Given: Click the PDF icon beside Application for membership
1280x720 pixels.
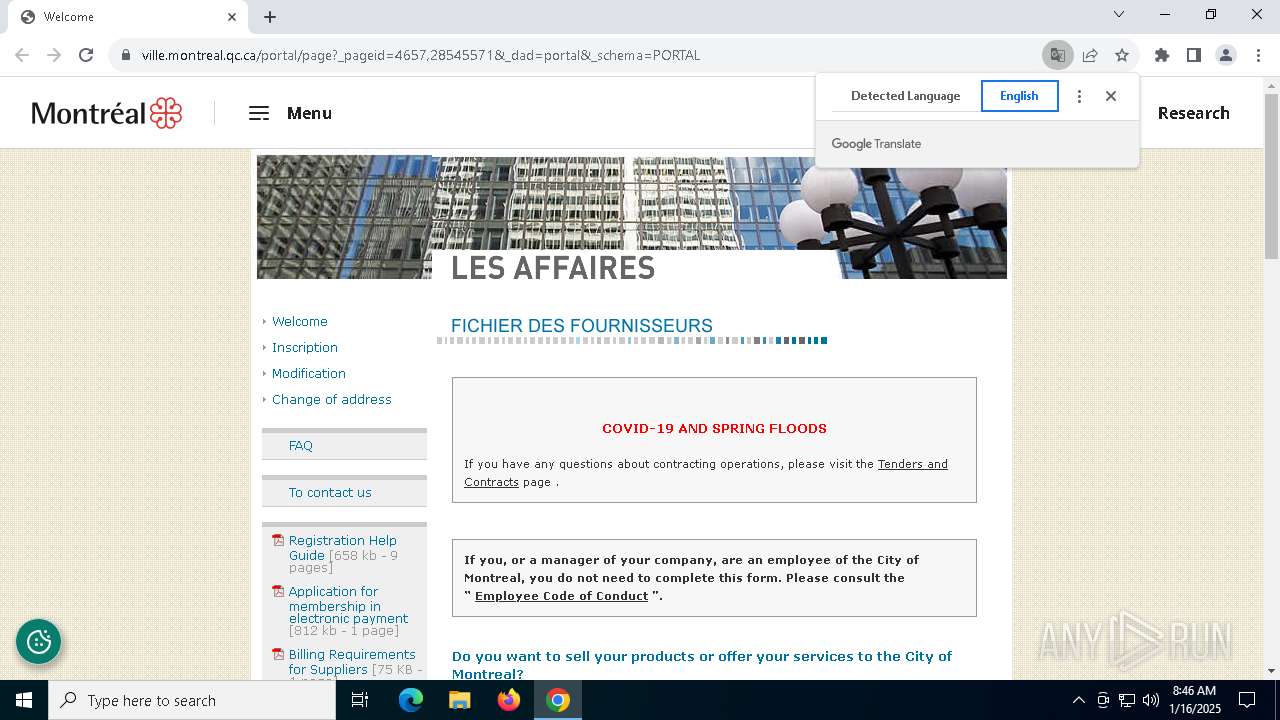Looking at the screenshot, I should coord(278,591).
